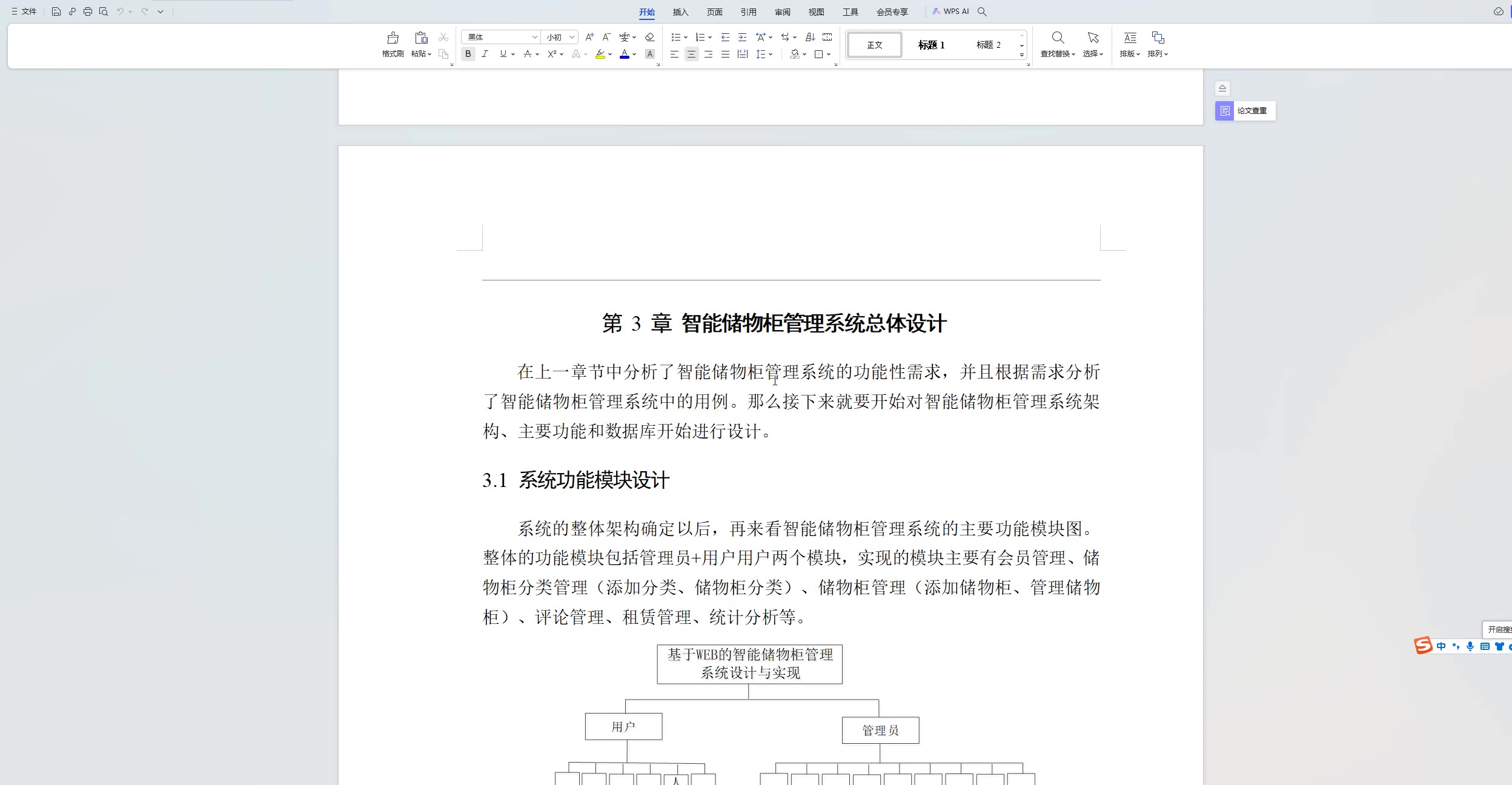Clear formatting with the eraser icon
This screenshot has height=785, width=1512.
pyautogui.click(x=649, y=37)
